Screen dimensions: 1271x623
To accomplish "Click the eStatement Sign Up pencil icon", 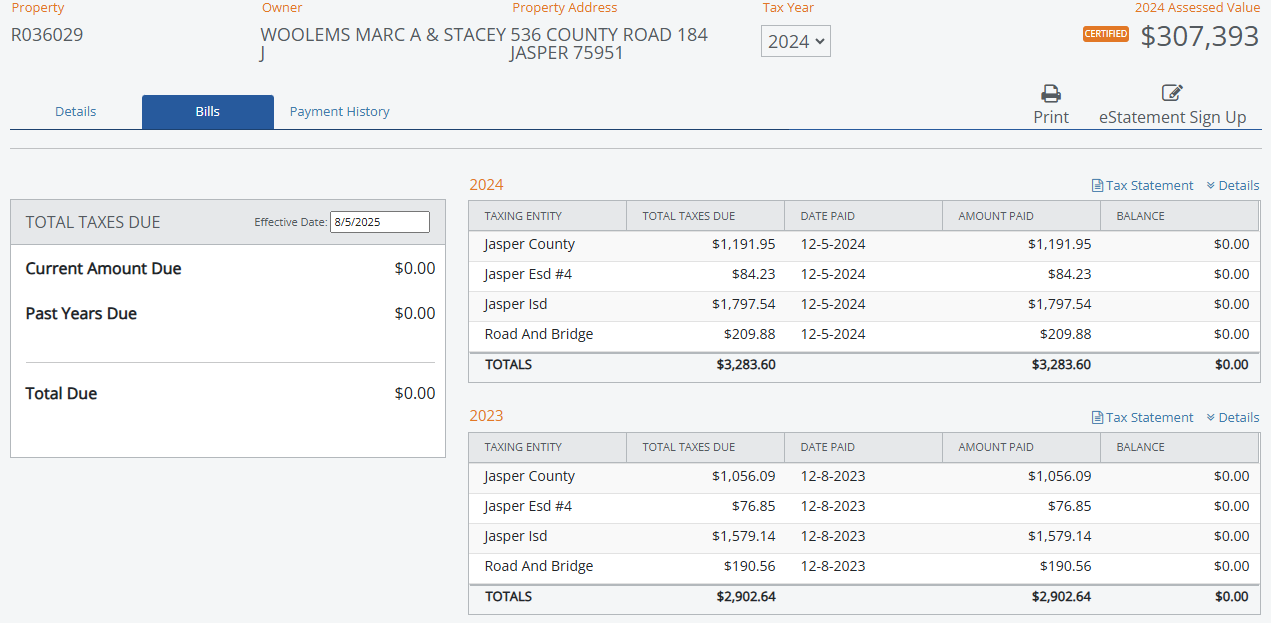I will (1172, 93).
